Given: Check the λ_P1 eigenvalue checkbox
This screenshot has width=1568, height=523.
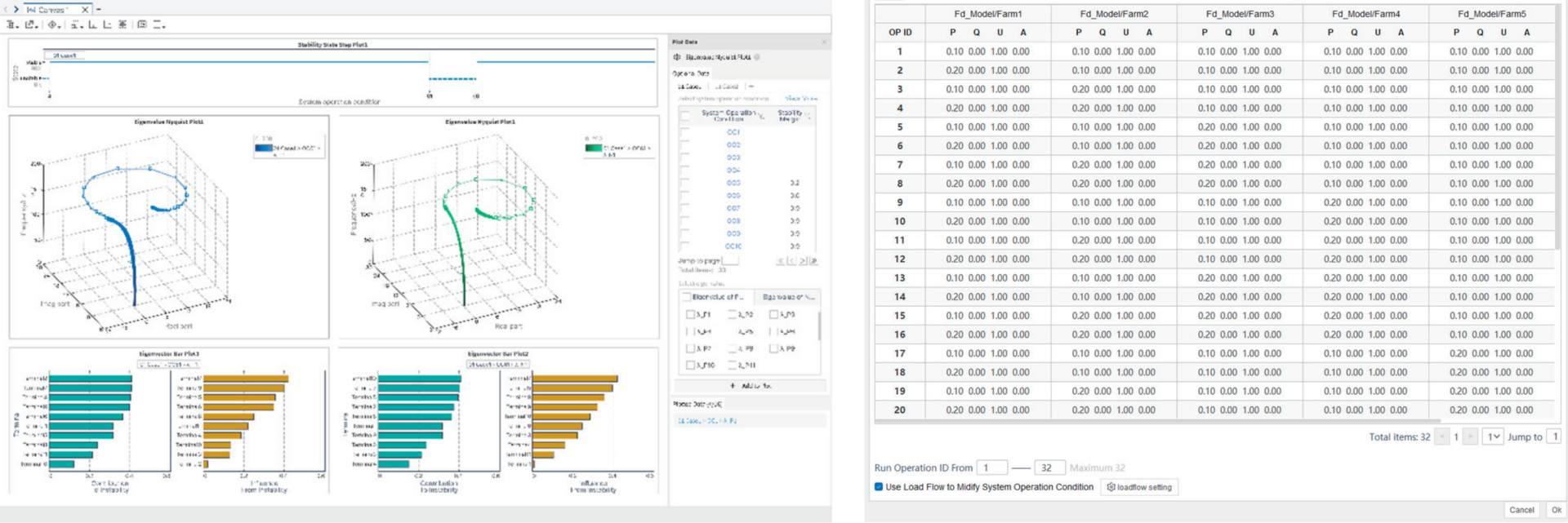Looking at the screenshot, I should click(690, 314).
